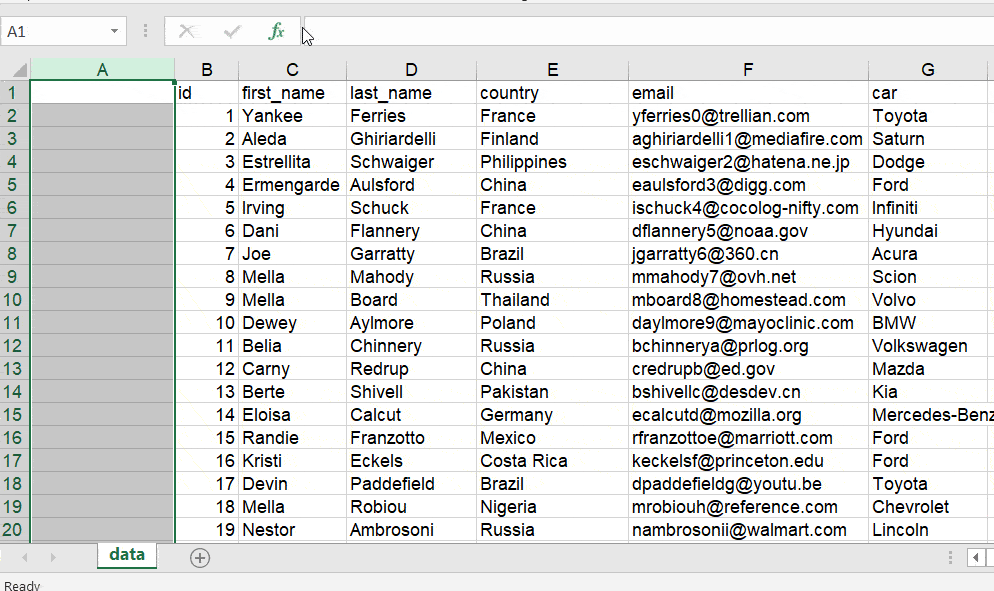Click cell 'dpaddefieldg@youtu.be'
The height and width of the screenshot is (591, 994).
pos(748,484)
